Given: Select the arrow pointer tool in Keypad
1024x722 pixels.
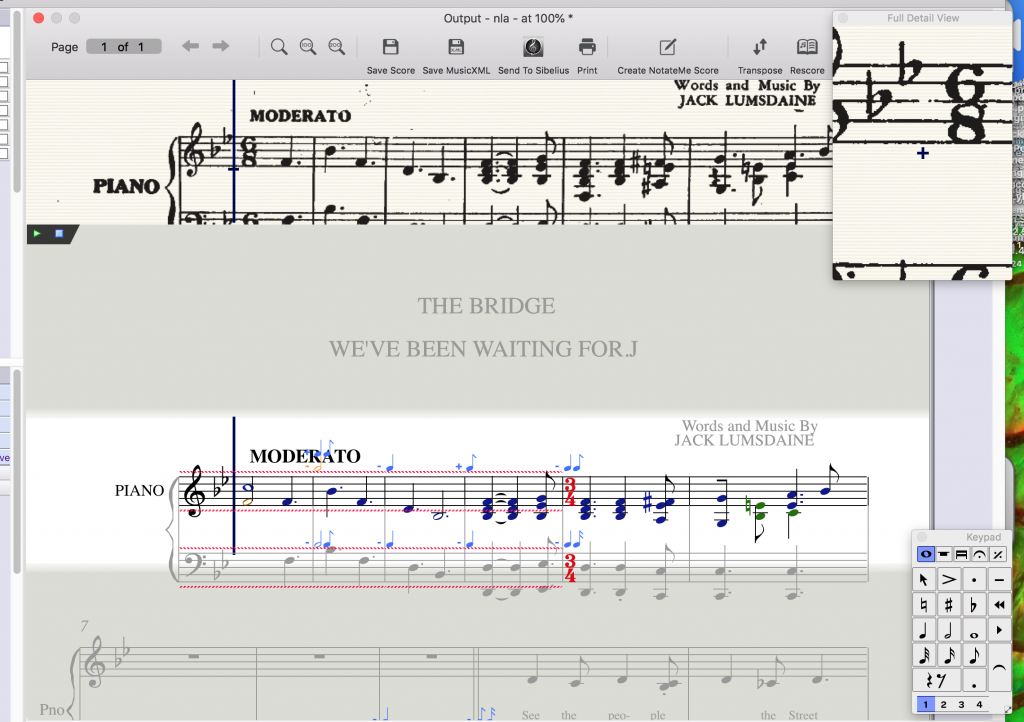Looking at the screenshot, I should pos(923,580).
